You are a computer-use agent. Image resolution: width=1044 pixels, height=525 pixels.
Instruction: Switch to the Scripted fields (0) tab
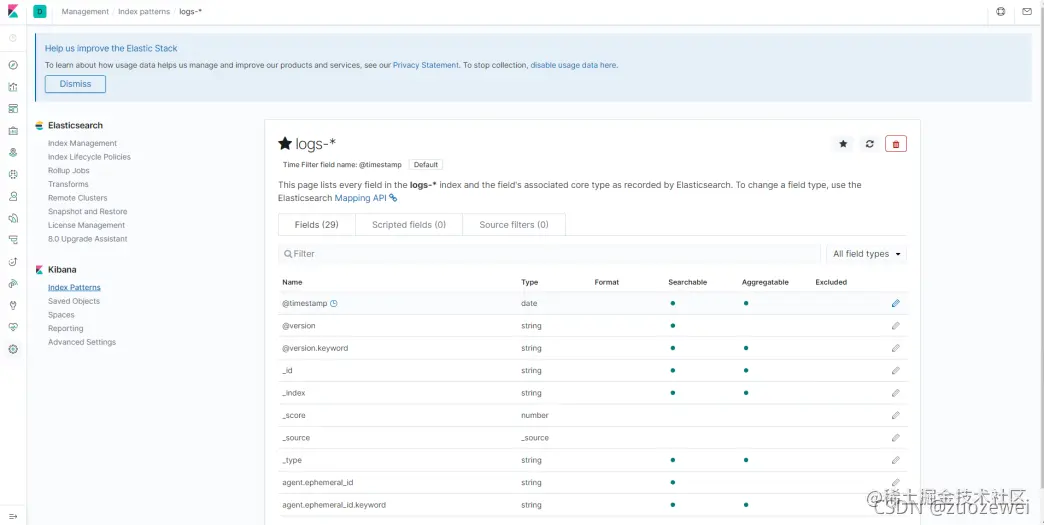[409, 225]
